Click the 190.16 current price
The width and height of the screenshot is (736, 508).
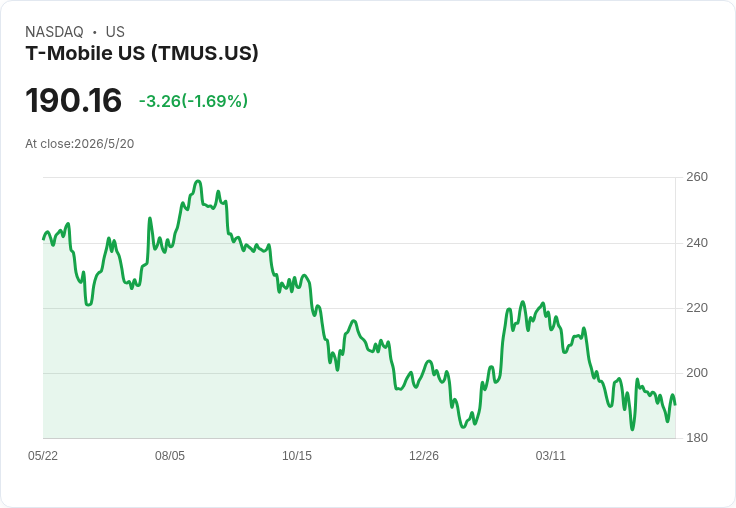pyautogui.click(x=74, y=100)
